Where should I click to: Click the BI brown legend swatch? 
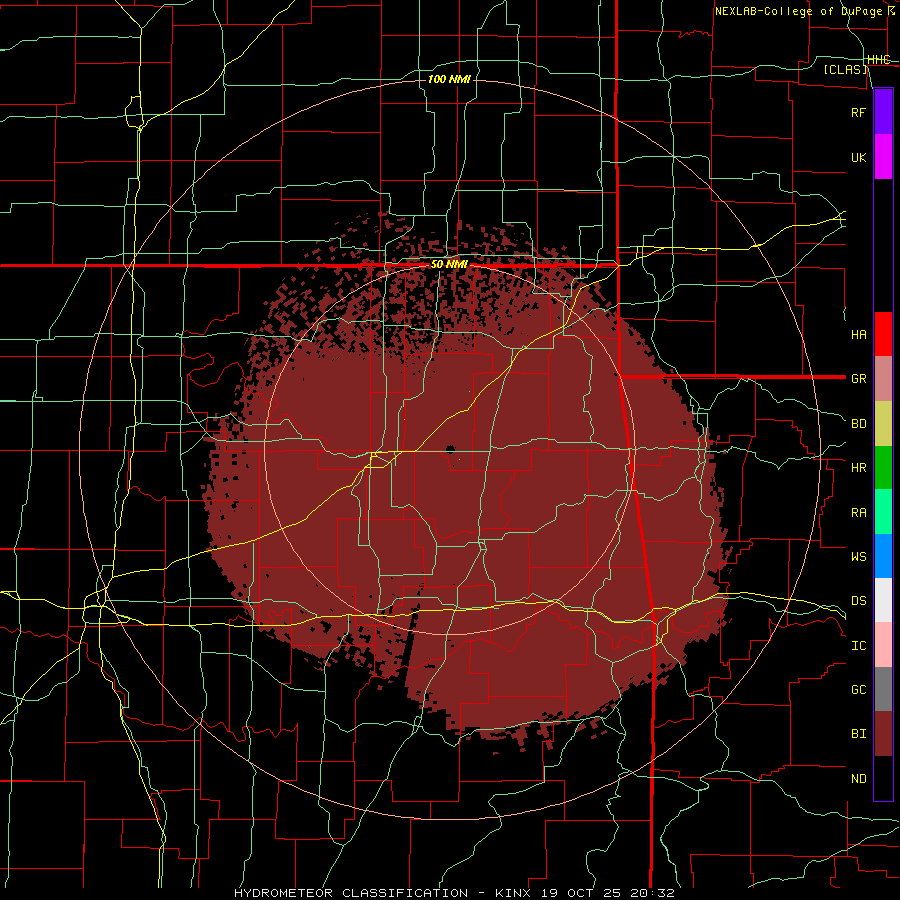(883, 734)
